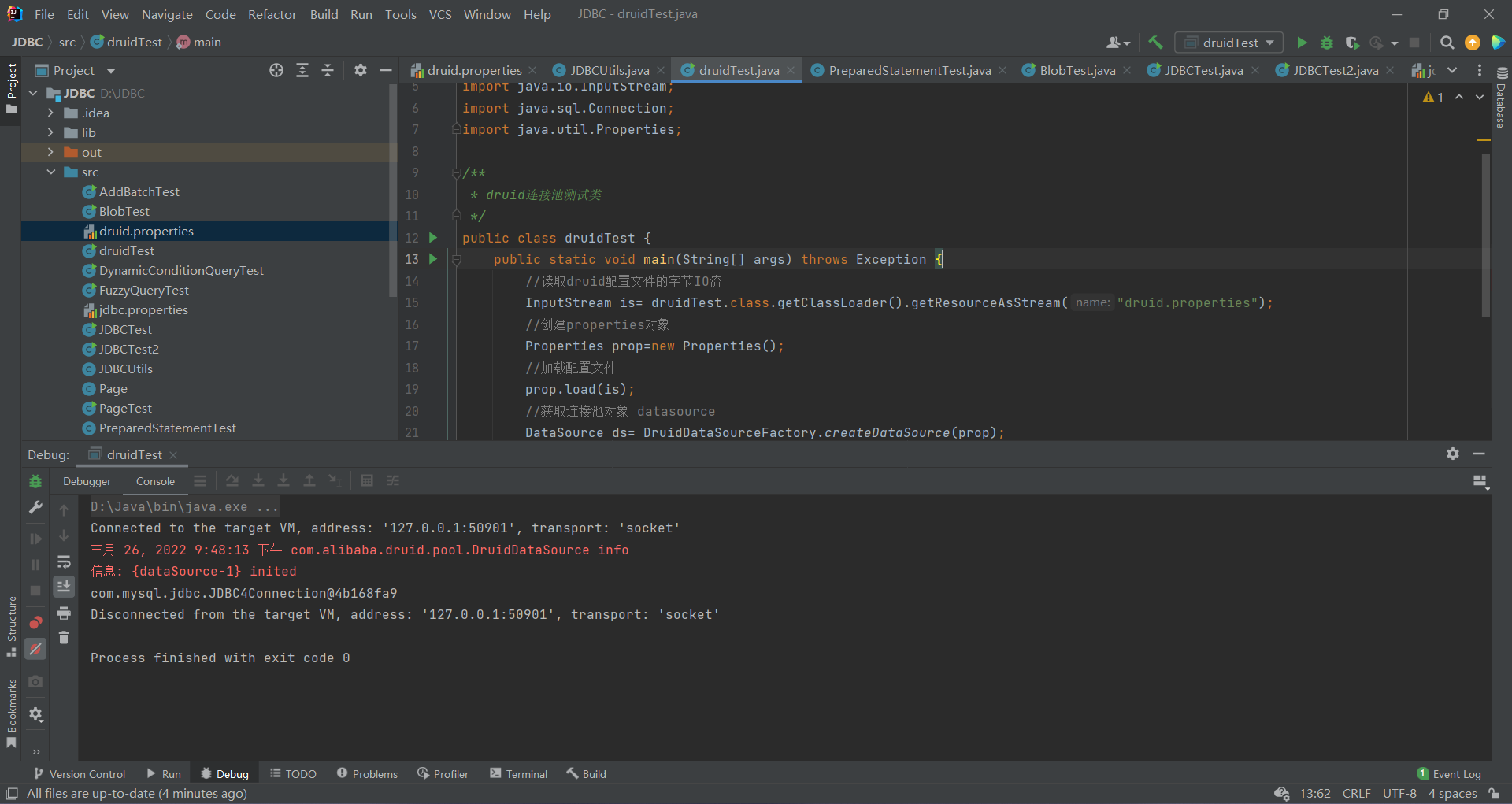Switch to the Debugger tab
1512x804 pixels.
[87, 481]
